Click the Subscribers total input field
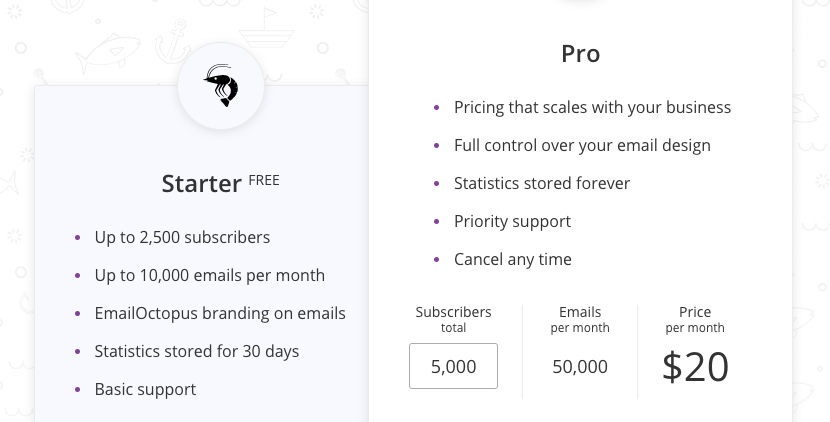830x422 pixels. click(x=453, y=366)
